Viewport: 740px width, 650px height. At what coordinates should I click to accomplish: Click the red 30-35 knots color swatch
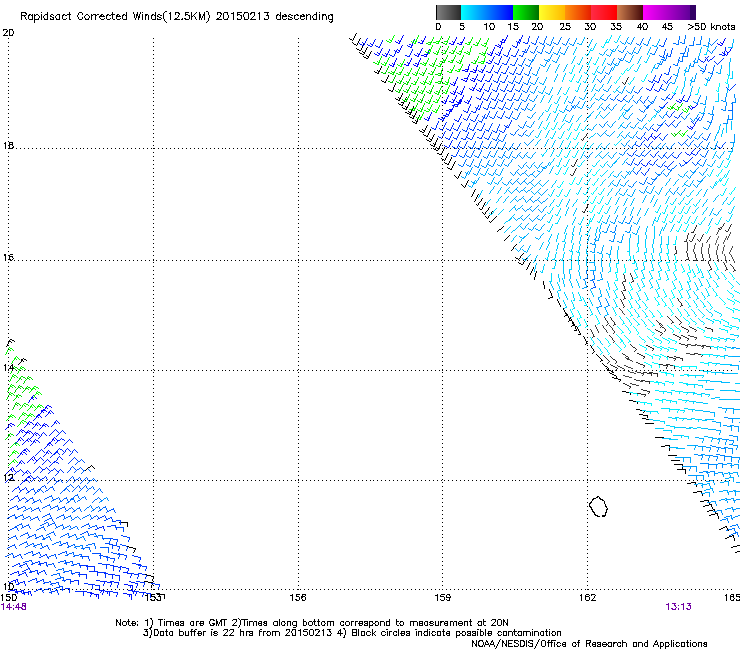coord(604,12)
